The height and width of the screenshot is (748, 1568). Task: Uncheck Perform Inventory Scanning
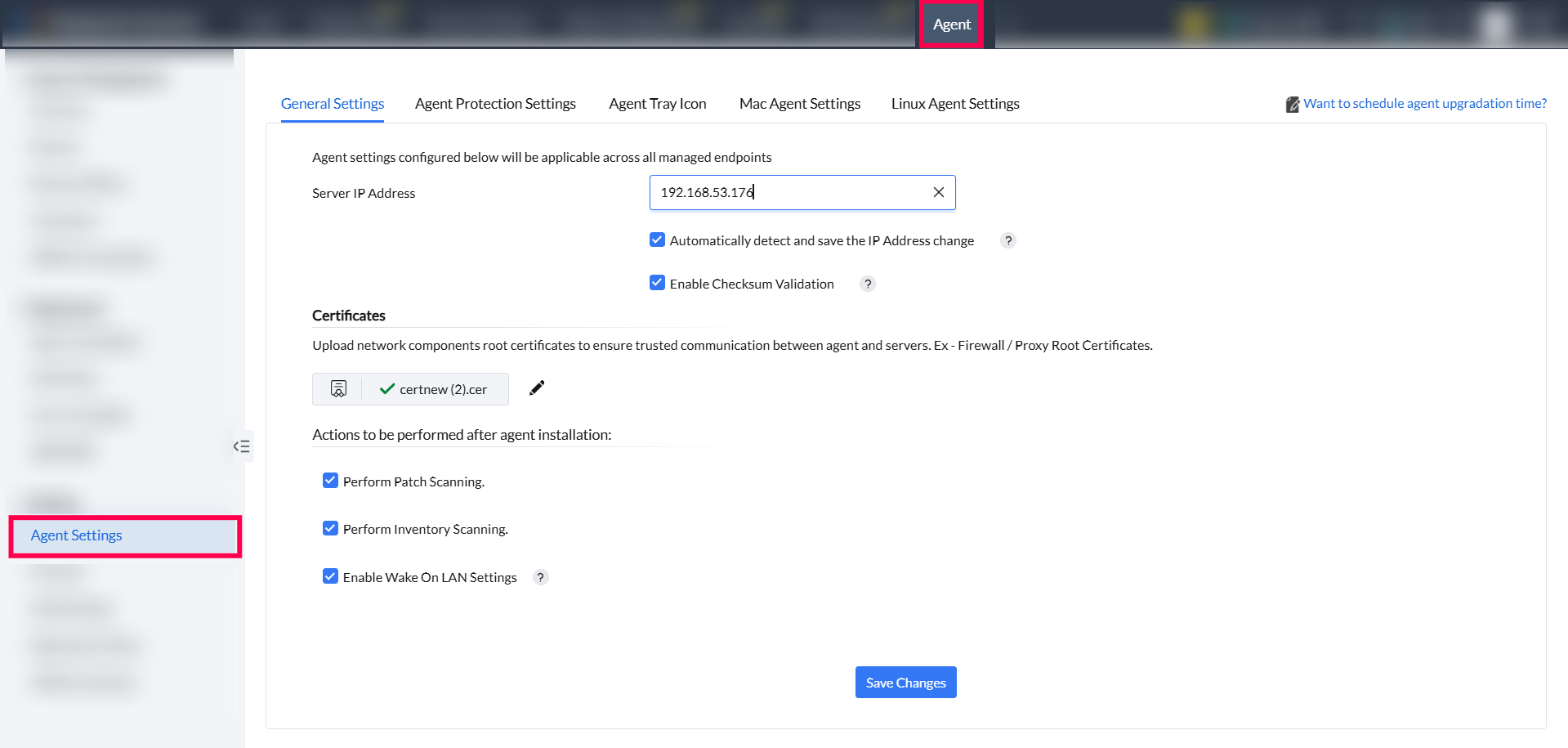(x=330, y=528)
